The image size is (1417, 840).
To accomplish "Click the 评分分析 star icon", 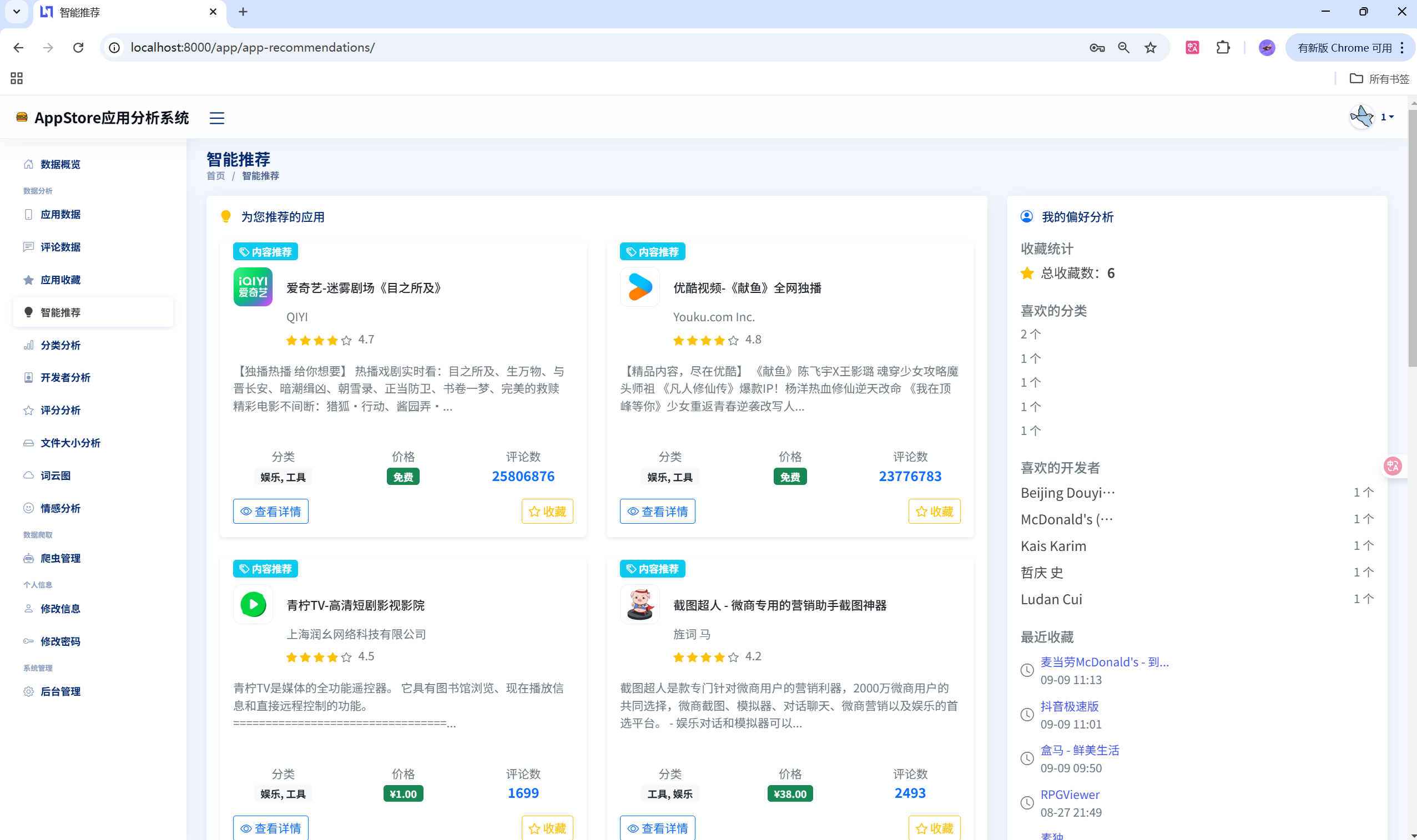I will tap(28, 411).
